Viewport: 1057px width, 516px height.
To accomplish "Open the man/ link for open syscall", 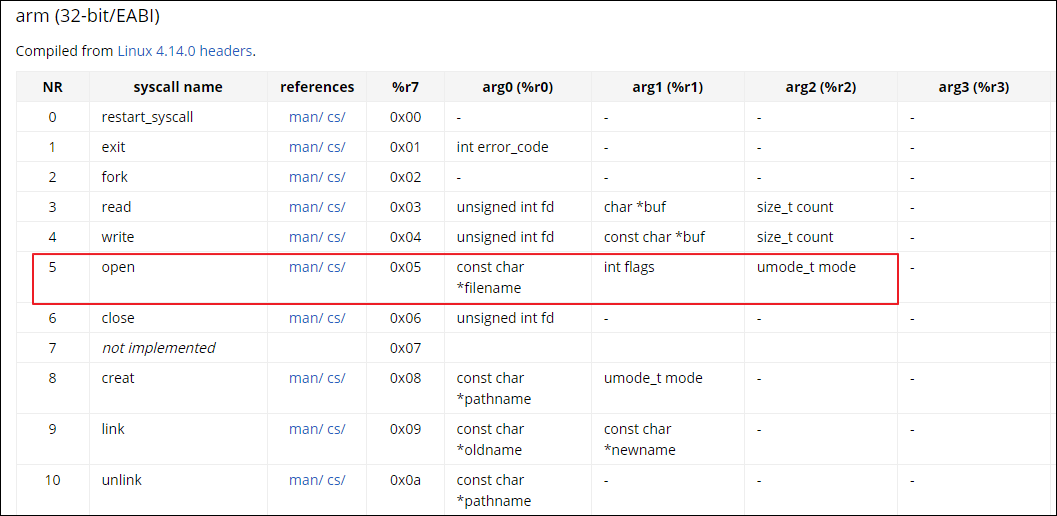I will 307,267.
